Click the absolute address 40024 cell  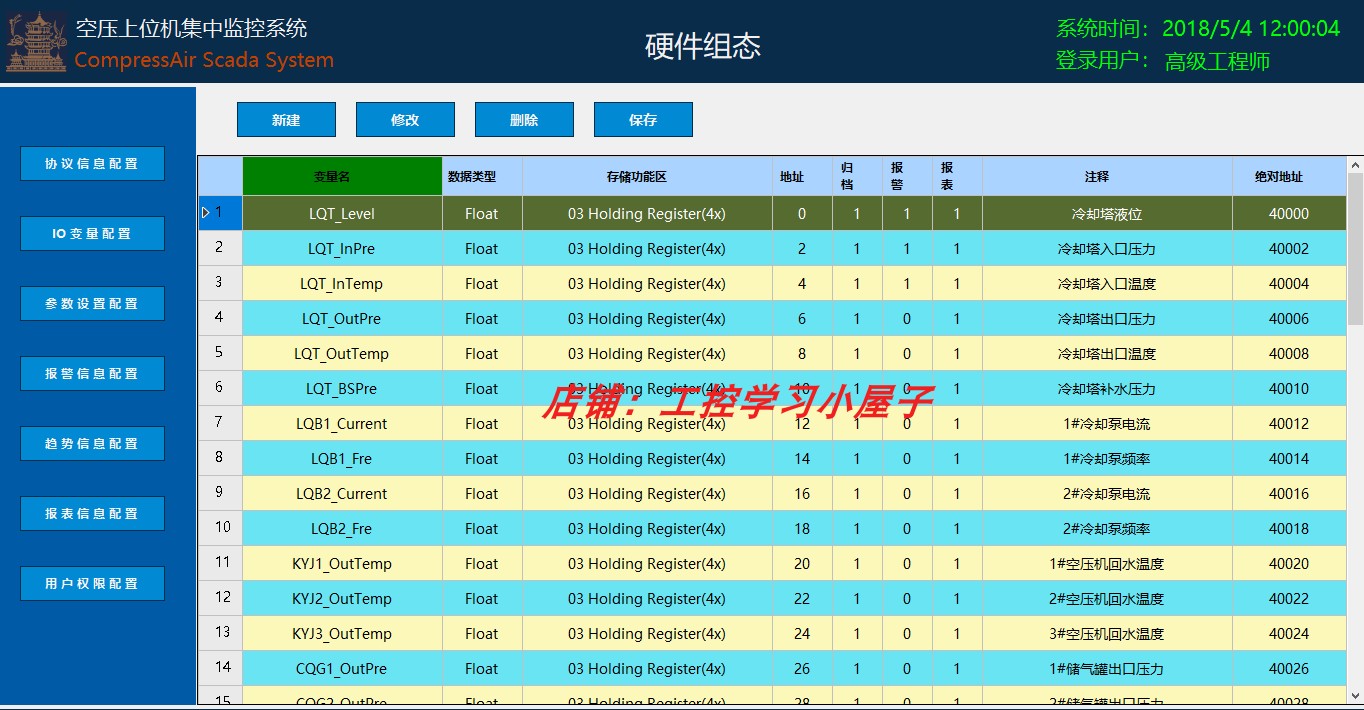coord(1289,633)
